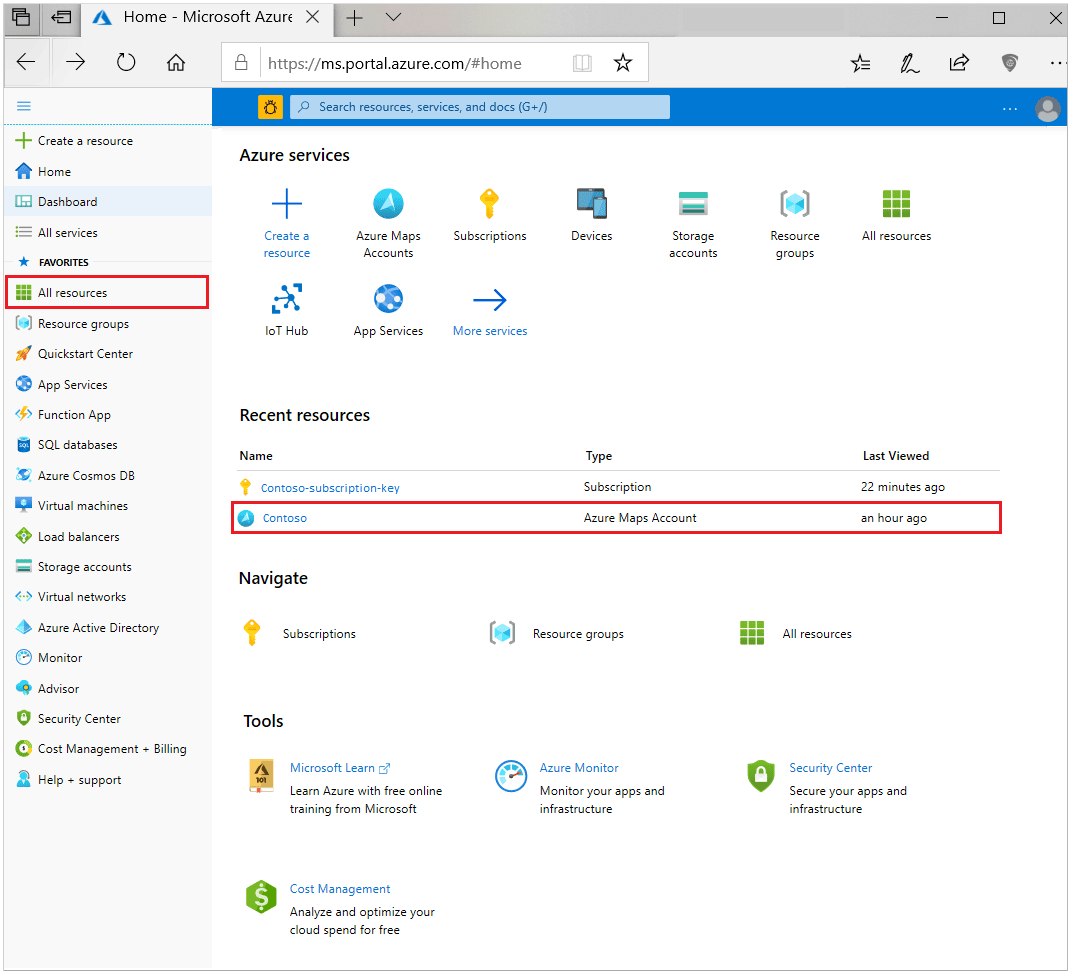The image size is (1071, 974).
Task: Open the Contoso-subscription-key recent resource
Action: [x=330, y=488]
